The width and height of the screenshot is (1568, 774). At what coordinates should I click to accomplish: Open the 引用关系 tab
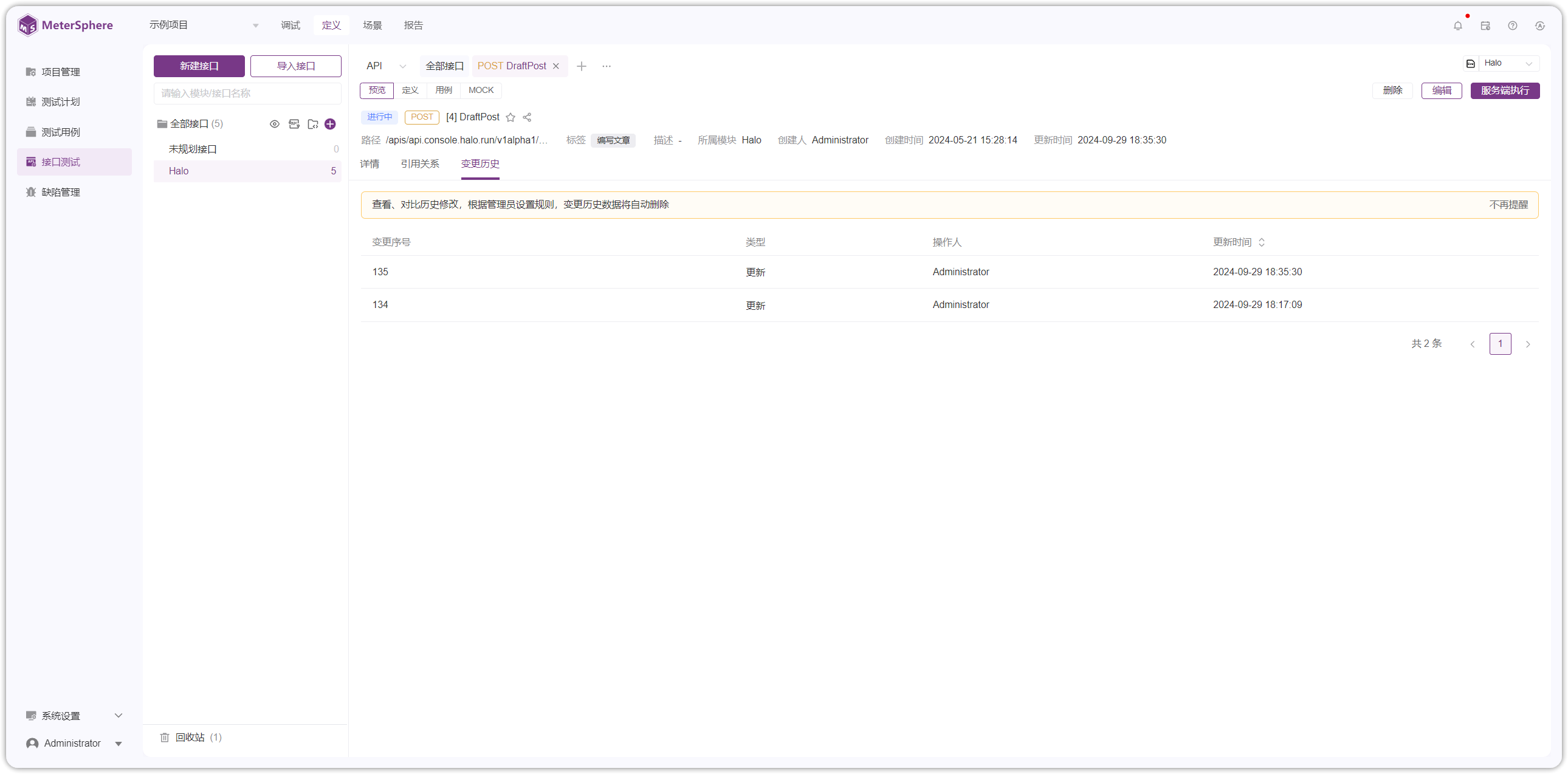click(420, 163)
